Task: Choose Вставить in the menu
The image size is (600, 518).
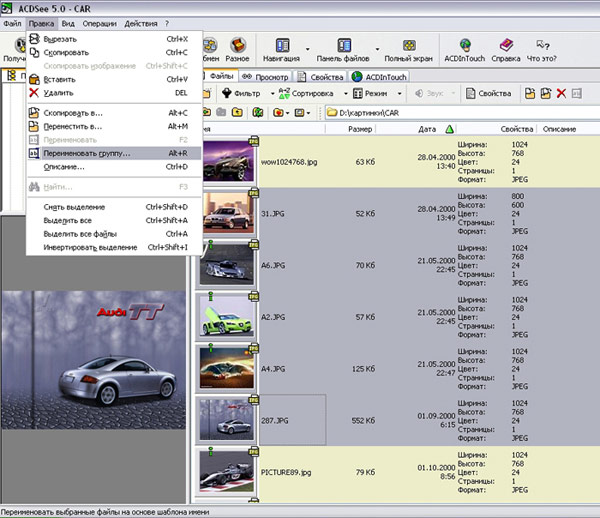Action: (114, 79)
